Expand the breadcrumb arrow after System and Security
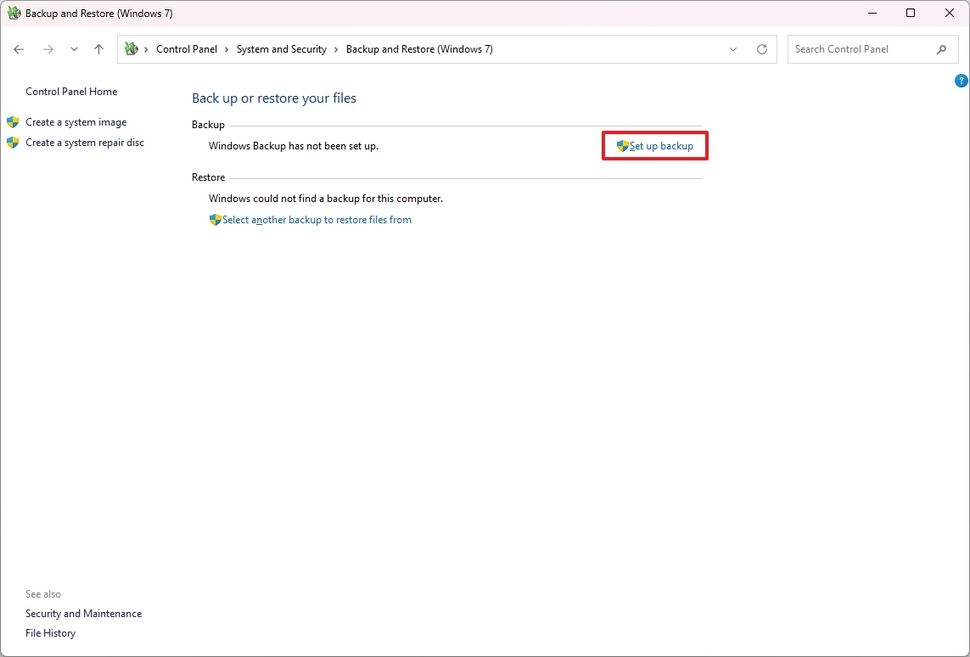Viewport: 970px width, 657px height. pyautogui.click(x=337, y=48)
